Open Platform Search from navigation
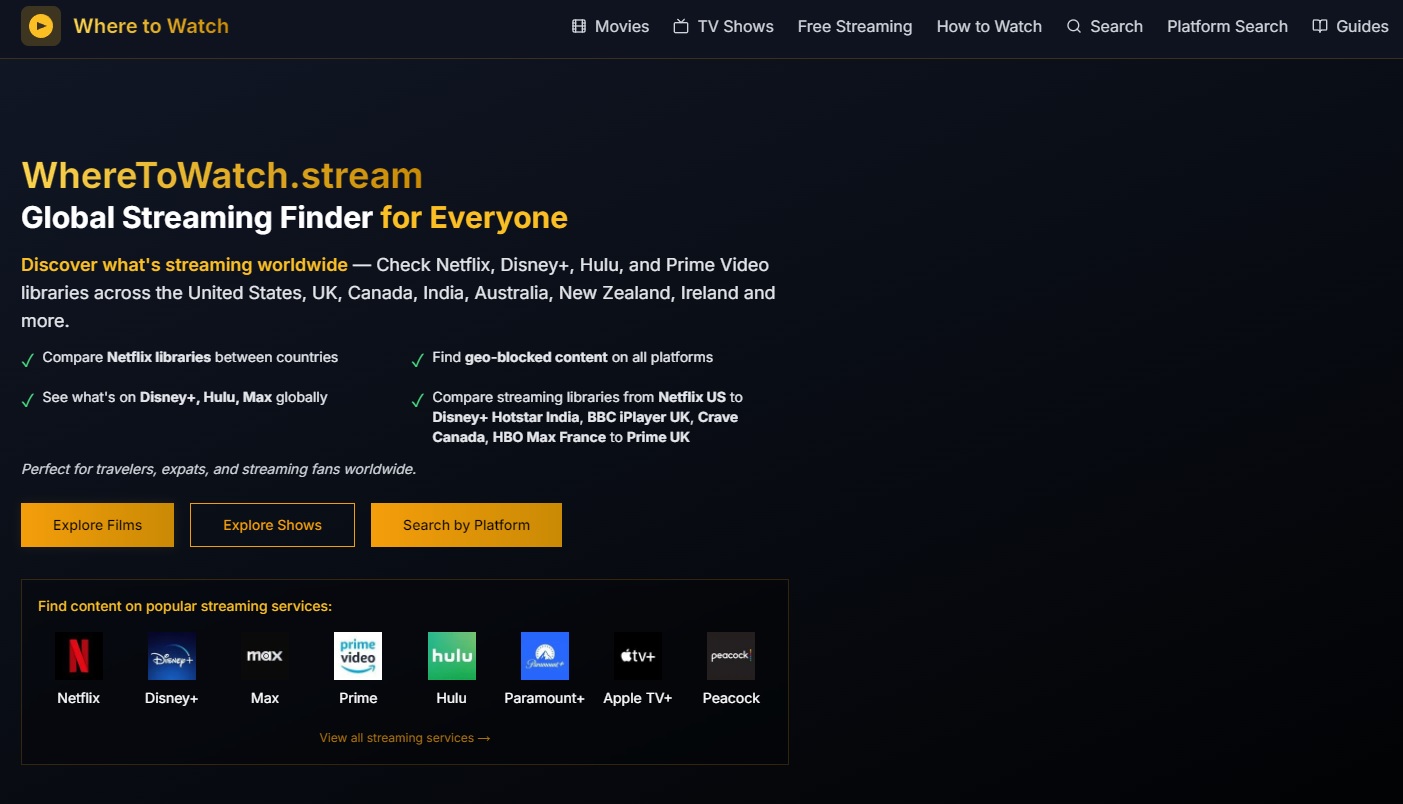Screen dimensions: 1403x804 click(x=1227, y=27)
